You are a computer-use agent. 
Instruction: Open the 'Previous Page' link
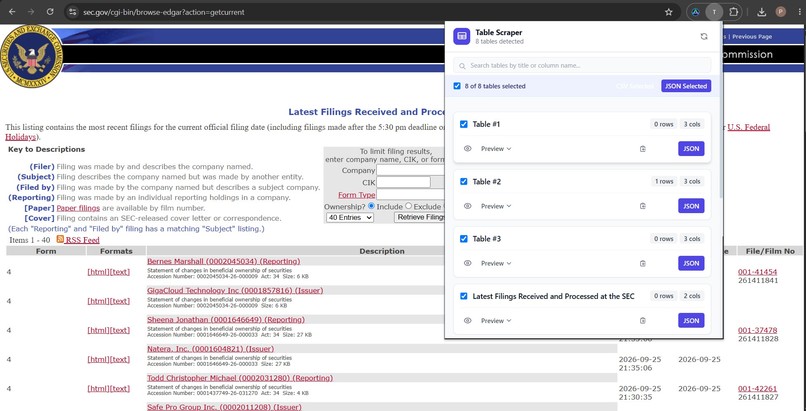click(752, 36)
